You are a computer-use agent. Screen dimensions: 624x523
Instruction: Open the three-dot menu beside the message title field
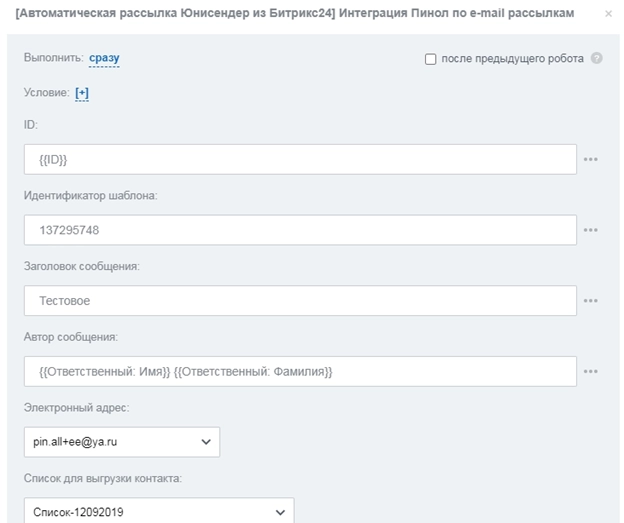click(x=590, y=301)
